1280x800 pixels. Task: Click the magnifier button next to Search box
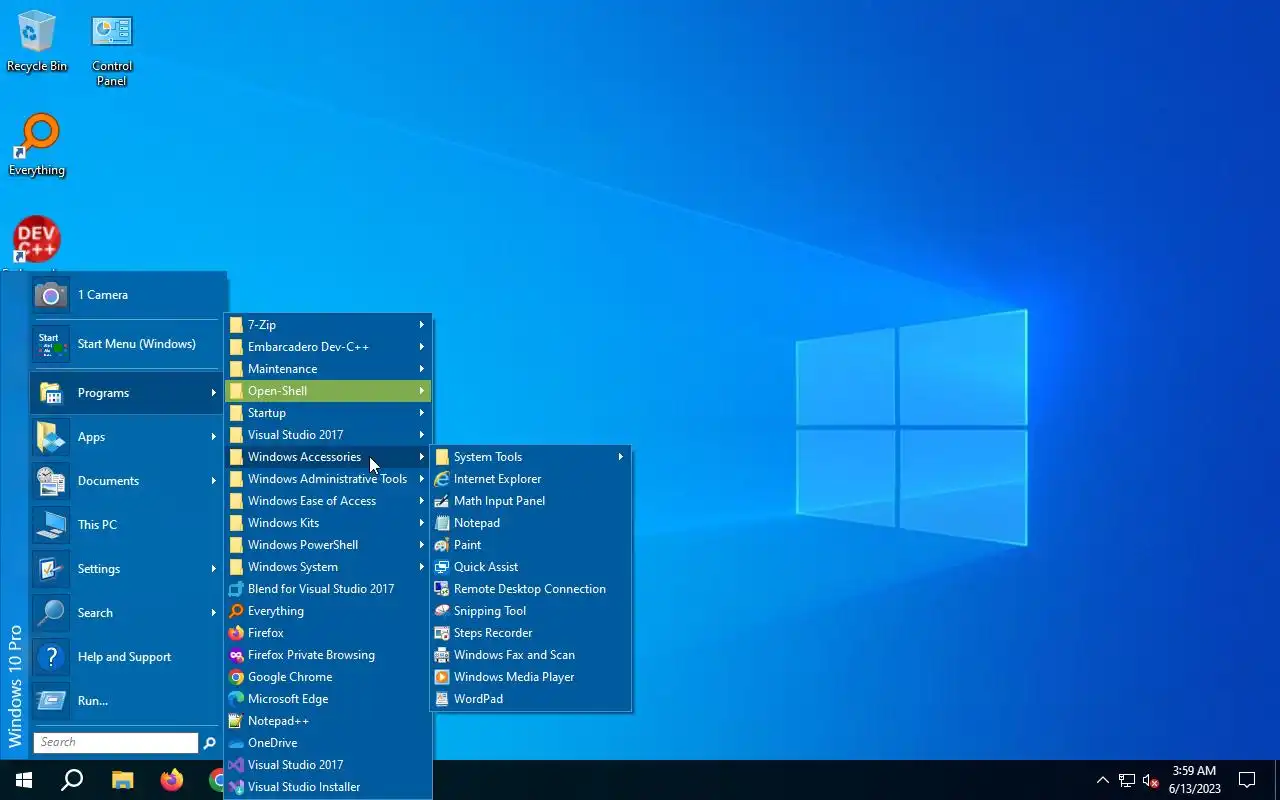(209, 743)
